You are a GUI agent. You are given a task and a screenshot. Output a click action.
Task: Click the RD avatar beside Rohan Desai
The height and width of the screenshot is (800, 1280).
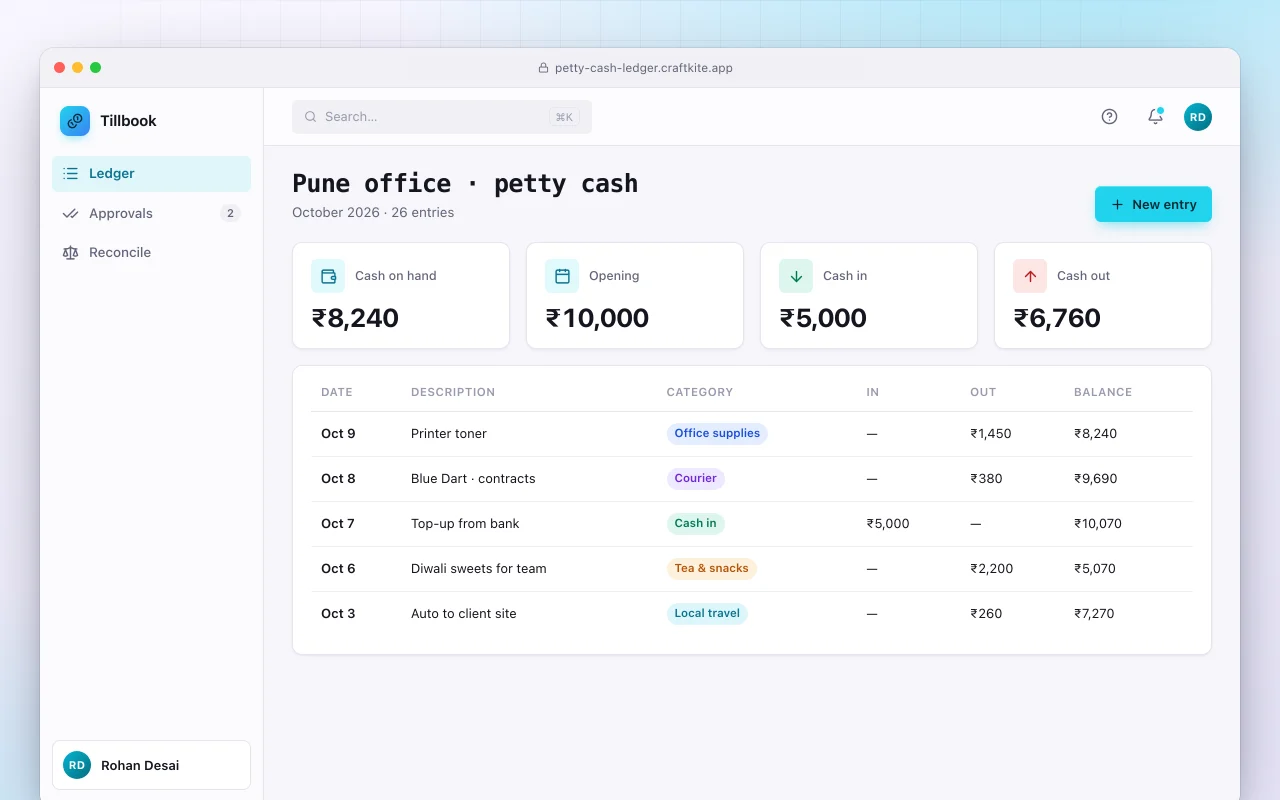(77, 765)
